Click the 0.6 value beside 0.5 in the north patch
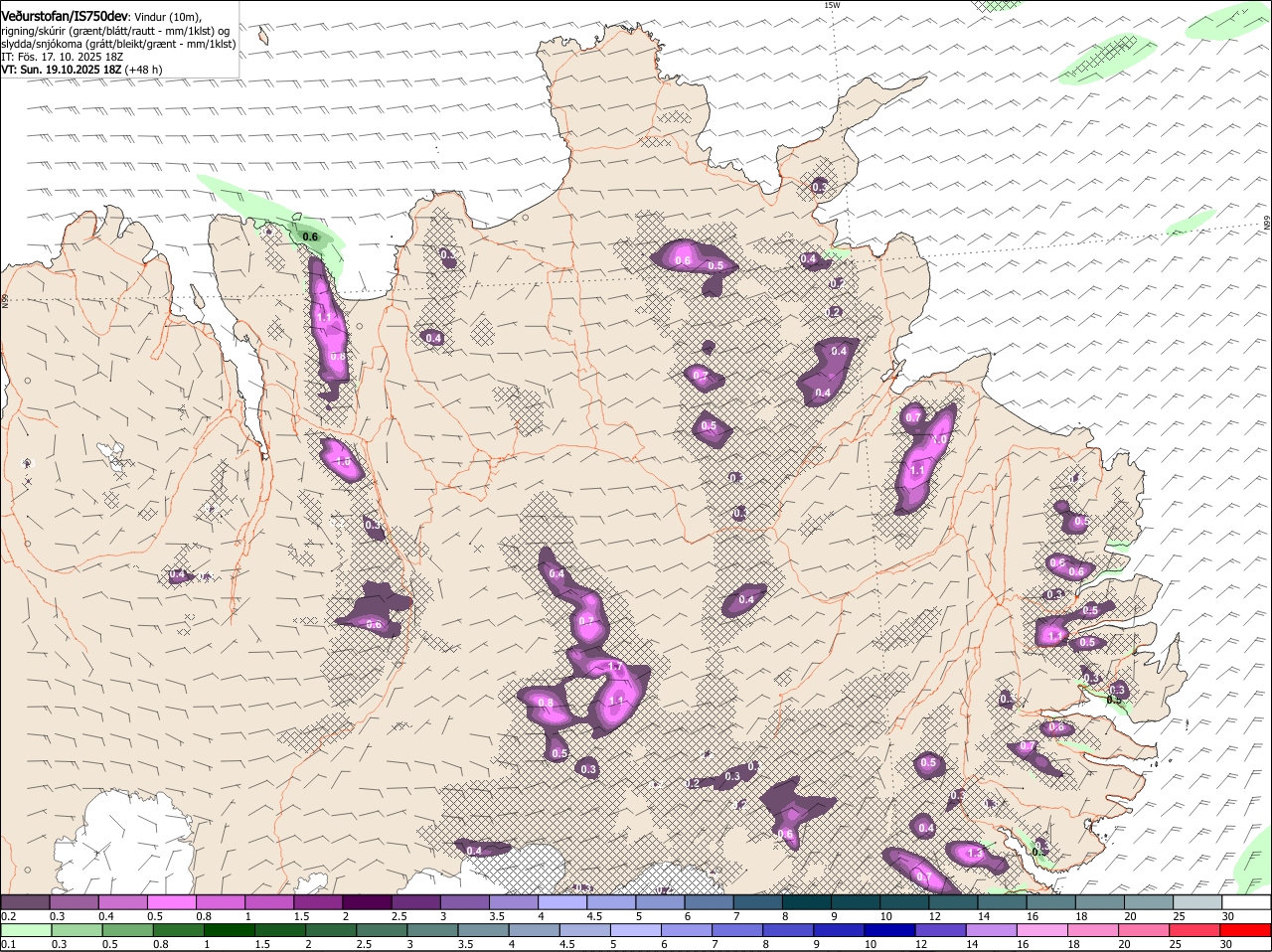The image size is (1272, 952). coord(683,261)
